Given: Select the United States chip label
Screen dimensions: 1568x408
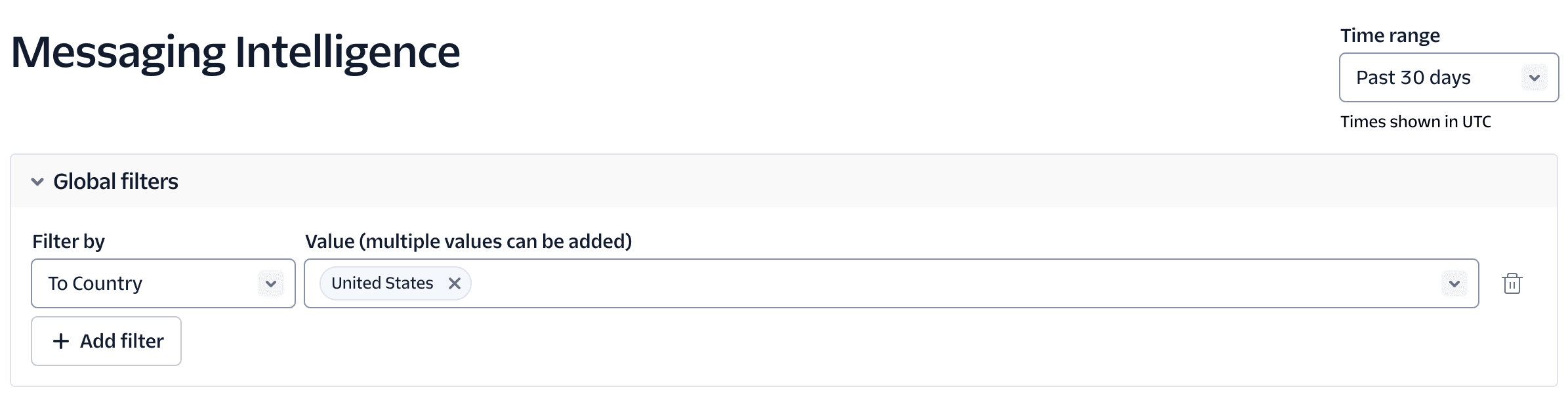Looking at the screenshot, I should (382, 283).
